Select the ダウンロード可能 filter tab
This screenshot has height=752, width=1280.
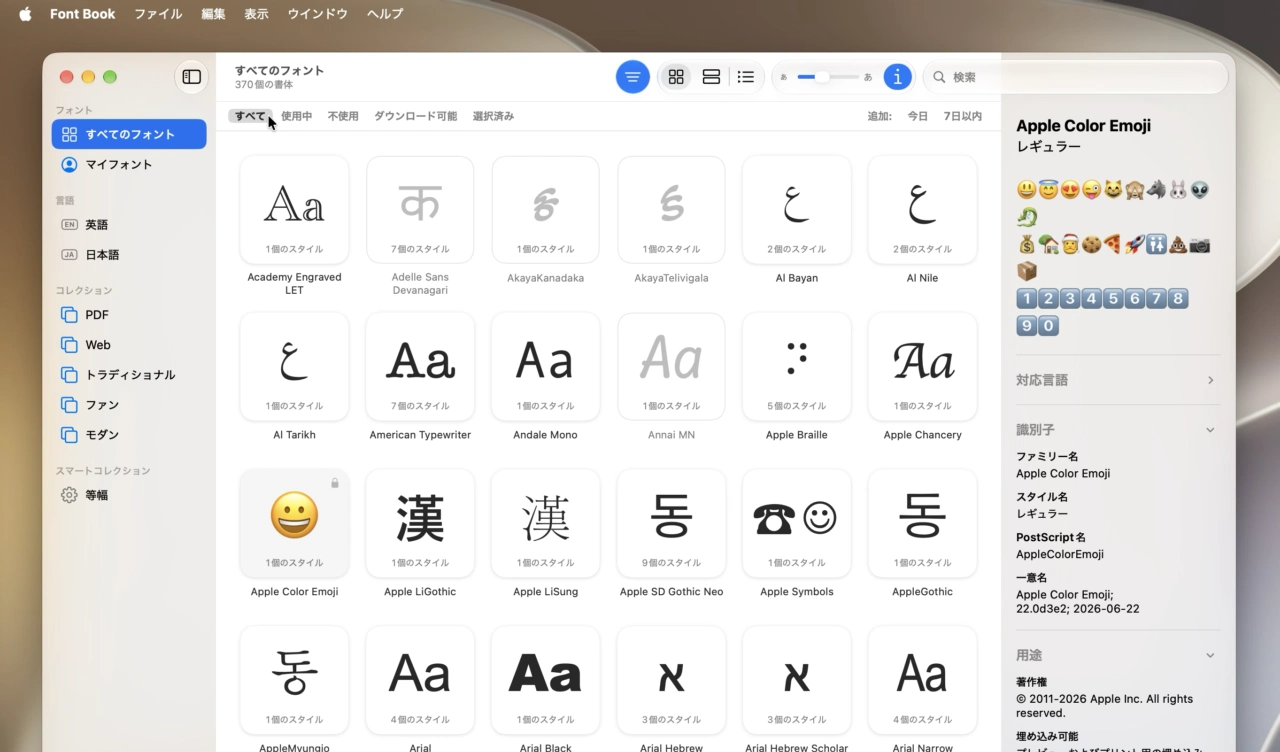pyautogui.click(x=415, y=116)
